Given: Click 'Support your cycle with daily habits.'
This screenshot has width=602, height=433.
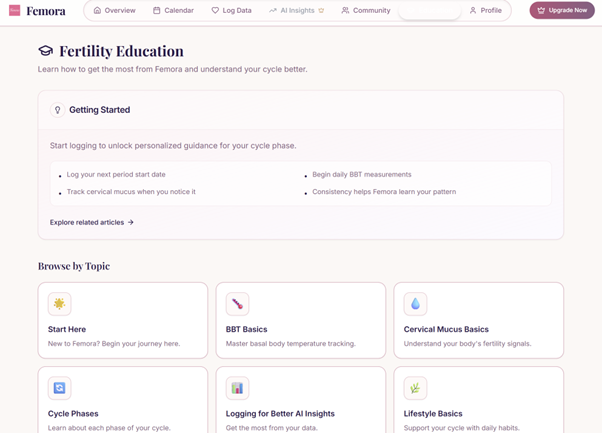Looking at the screenshot, I should (461, 428).
